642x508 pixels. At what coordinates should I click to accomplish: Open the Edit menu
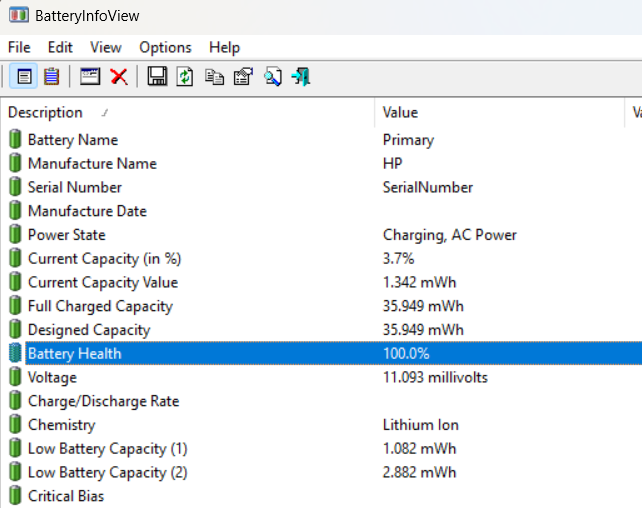[60, 47]
